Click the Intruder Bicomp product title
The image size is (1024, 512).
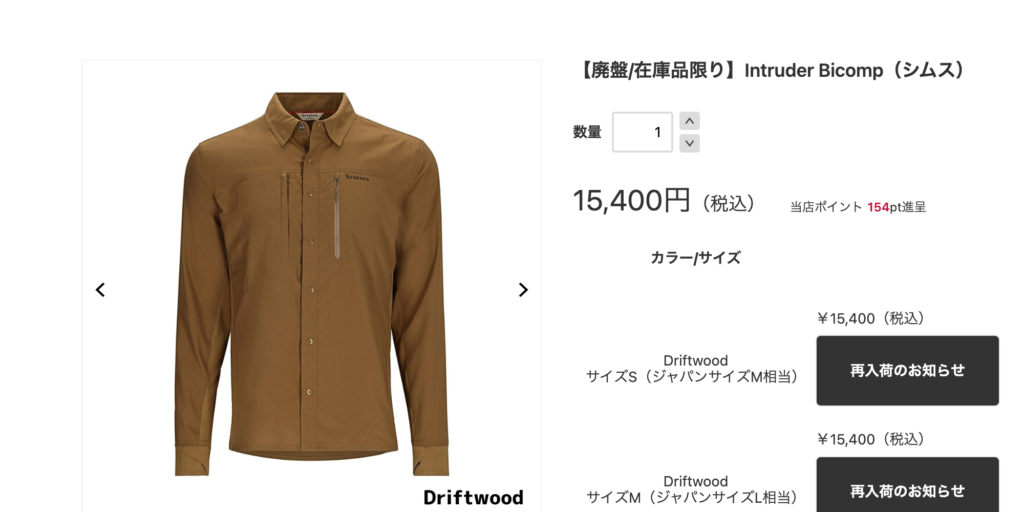tap(771, 71)
